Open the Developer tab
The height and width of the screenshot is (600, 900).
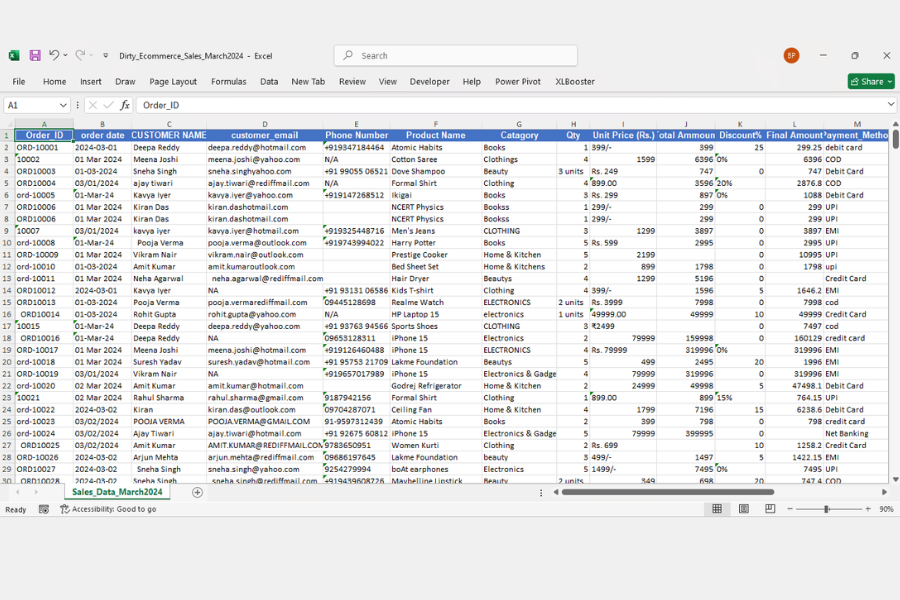[429, 82]
